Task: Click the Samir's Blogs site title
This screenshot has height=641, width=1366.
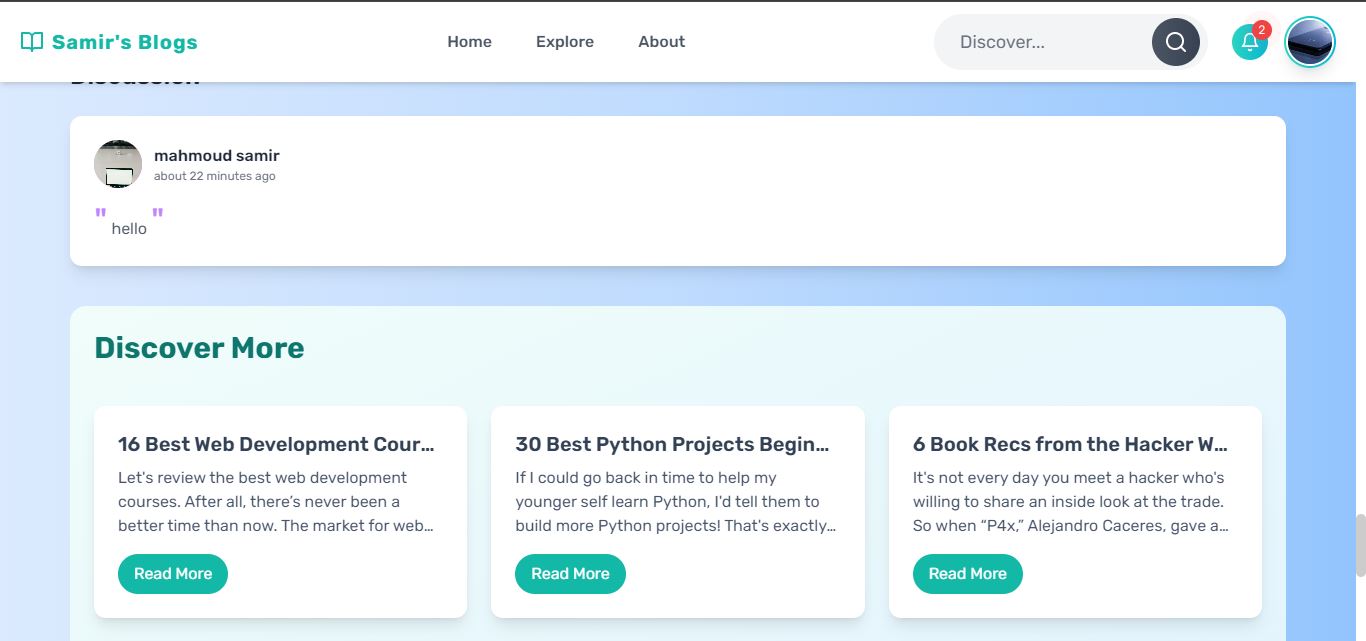Action: tap(124, 42)
